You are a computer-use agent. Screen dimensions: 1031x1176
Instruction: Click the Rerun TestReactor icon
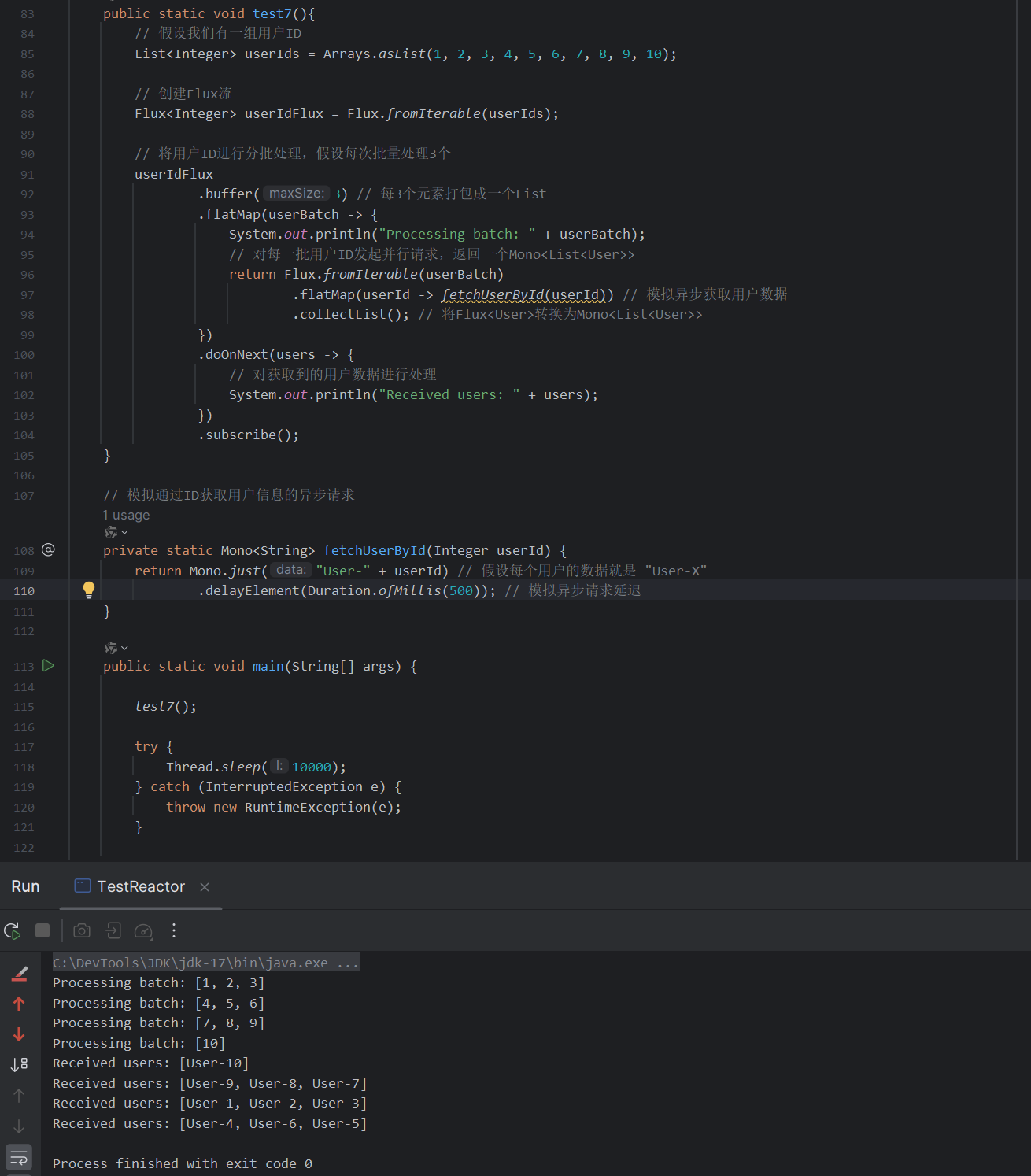[13, 931]
